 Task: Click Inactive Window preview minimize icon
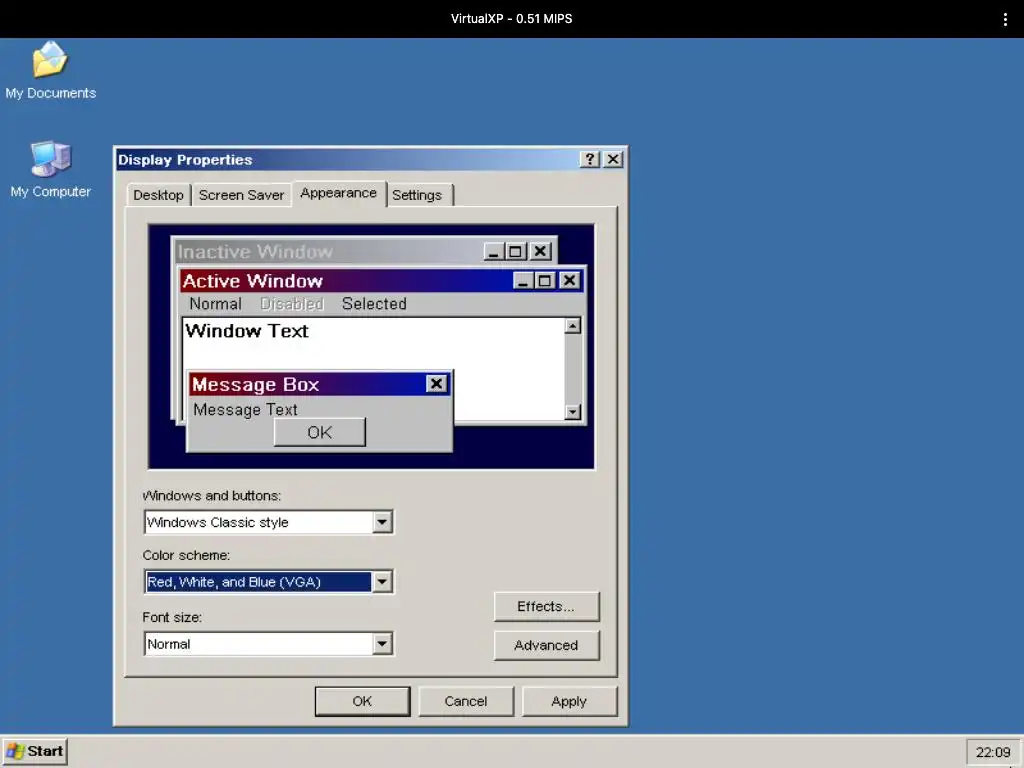pos(494,251)
